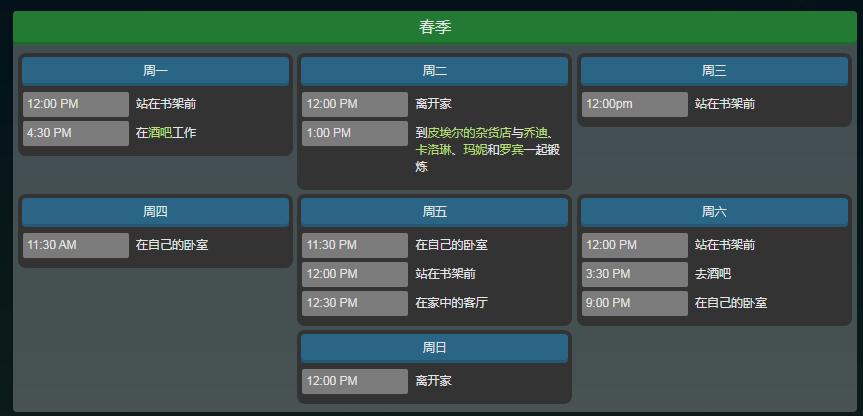863x416 pixels.
Task: Click the 周一 day header
Action: point(156,71)
